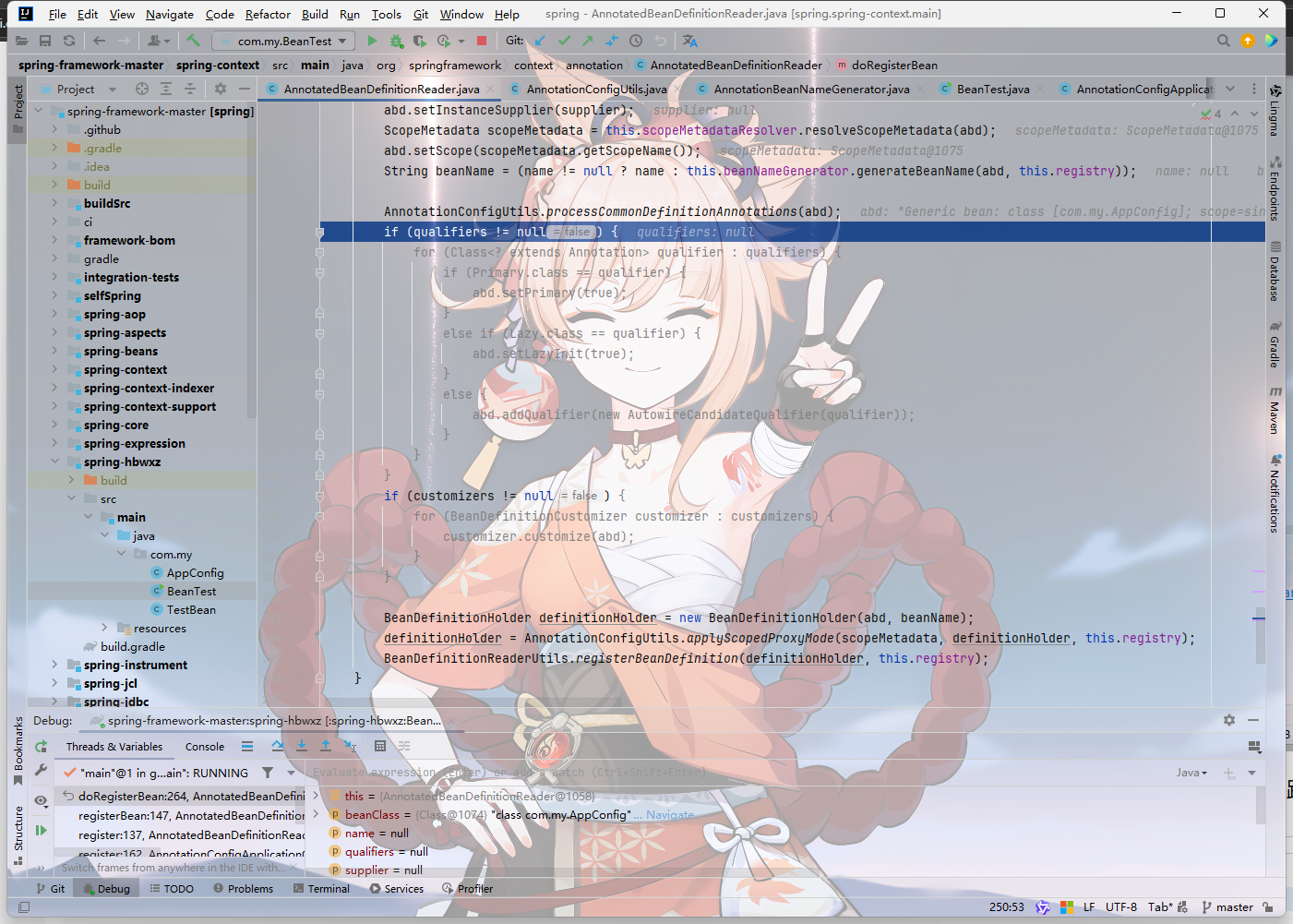The height and width of the screenshot is (924, 1293).
Task: Expand spring-aop module in tree
Action: click(x=54, y=314)
